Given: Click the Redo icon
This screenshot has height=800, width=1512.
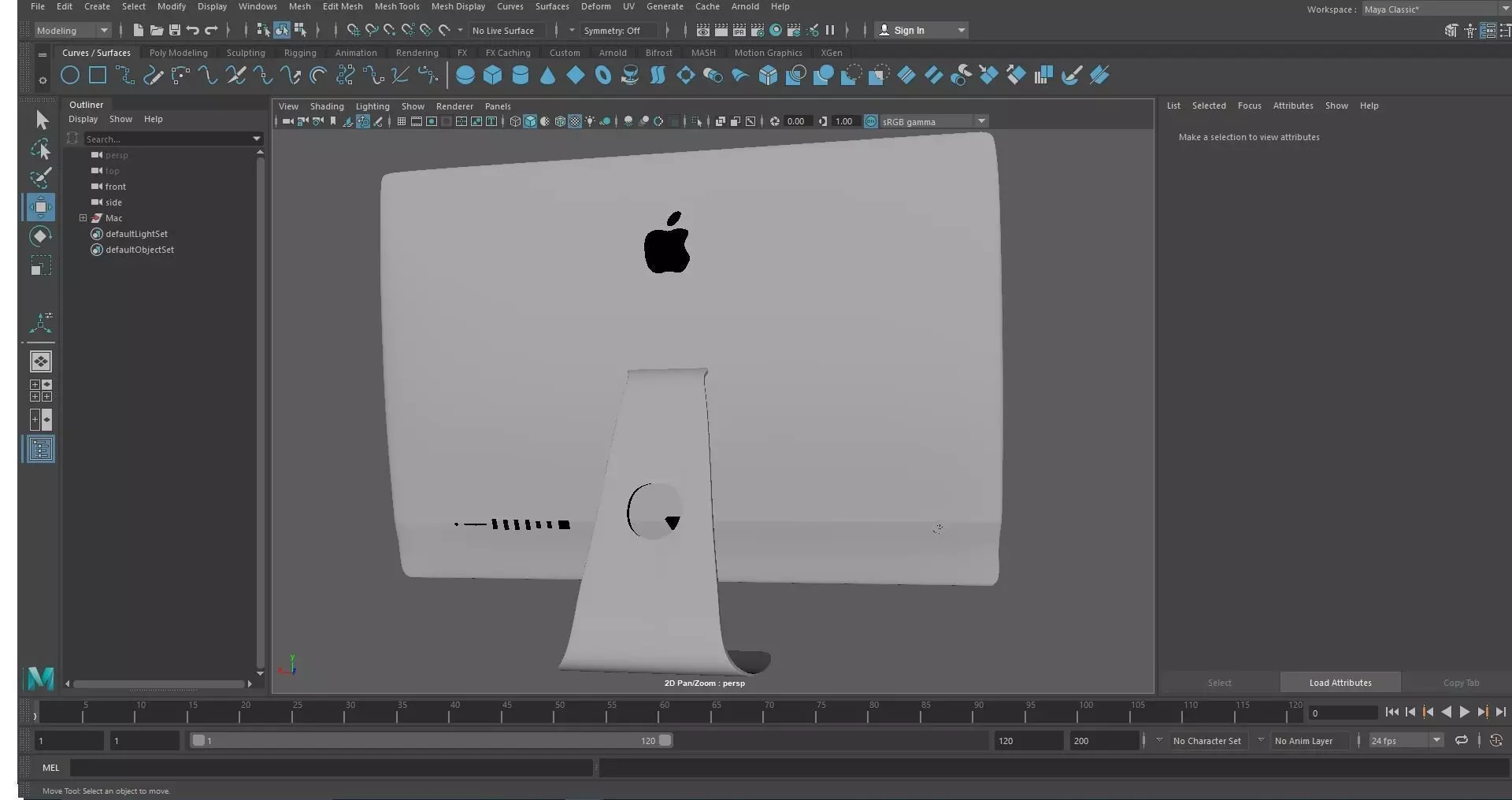Looking at the screenshot, I should coord(211,30).
